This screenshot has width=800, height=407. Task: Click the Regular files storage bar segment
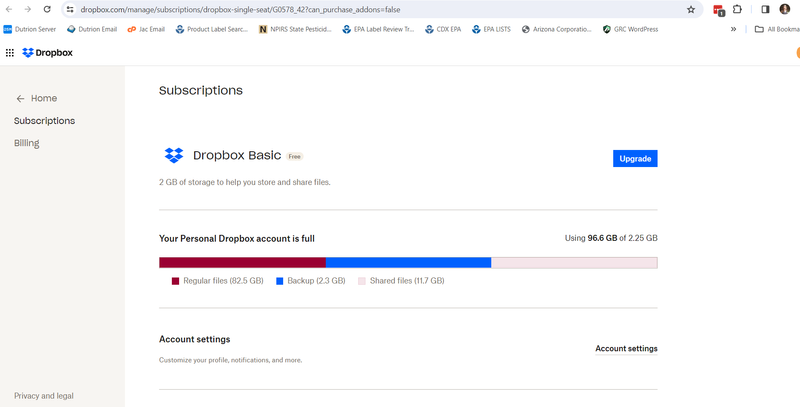coord(242,263)
